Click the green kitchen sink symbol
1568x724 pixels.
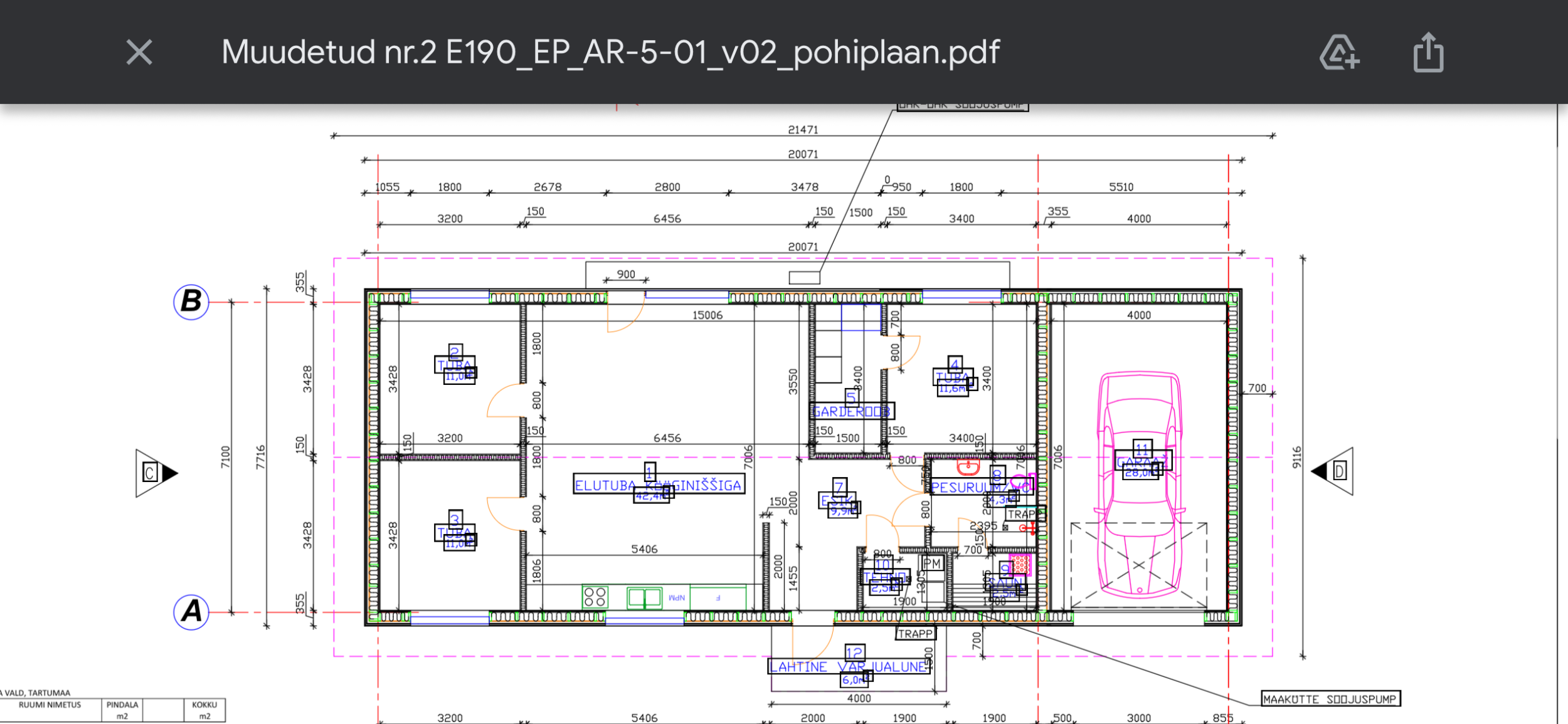coord(644,597)
